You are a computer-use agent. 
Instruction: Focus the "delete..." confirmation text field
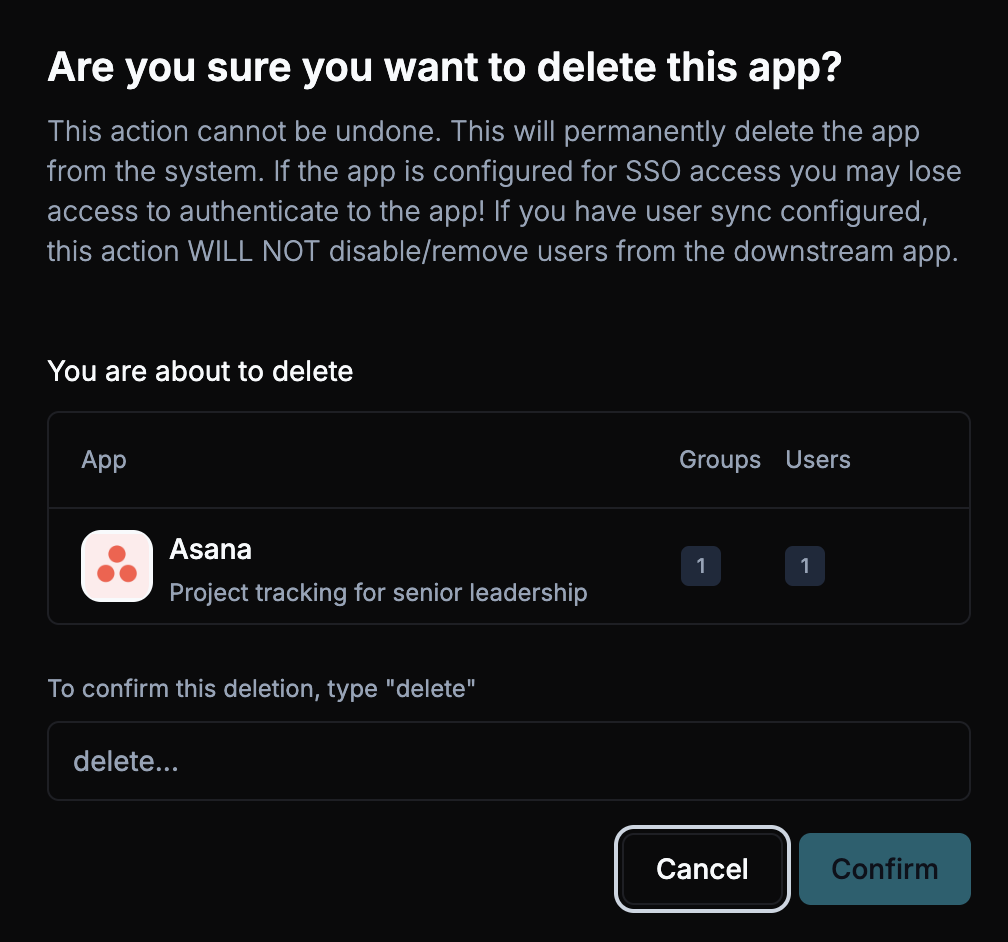pyautogui.click(x=508, y=762)
